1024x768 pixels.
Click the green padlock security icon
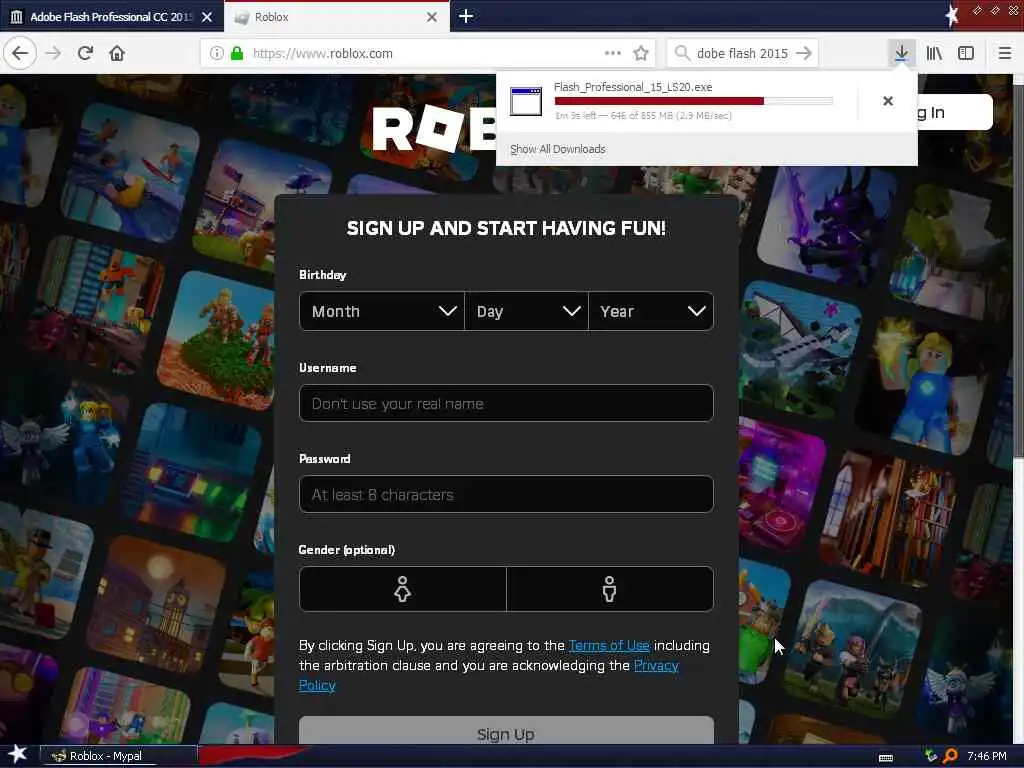(x=237, y=54)
